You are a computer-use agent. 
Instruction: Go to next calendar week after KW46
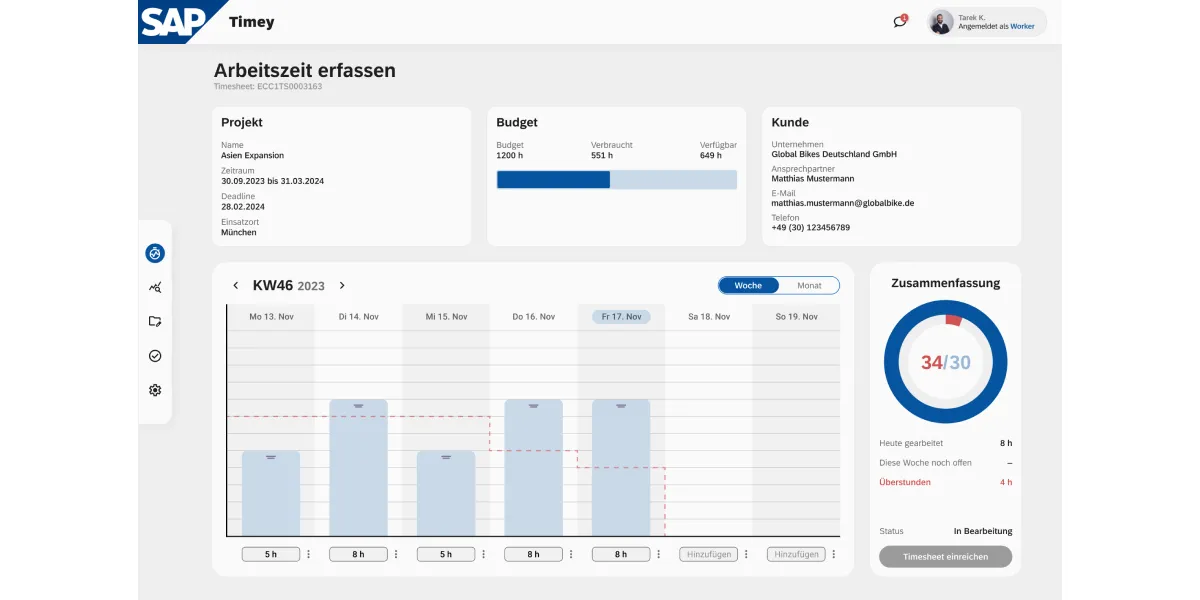(342, 286)
